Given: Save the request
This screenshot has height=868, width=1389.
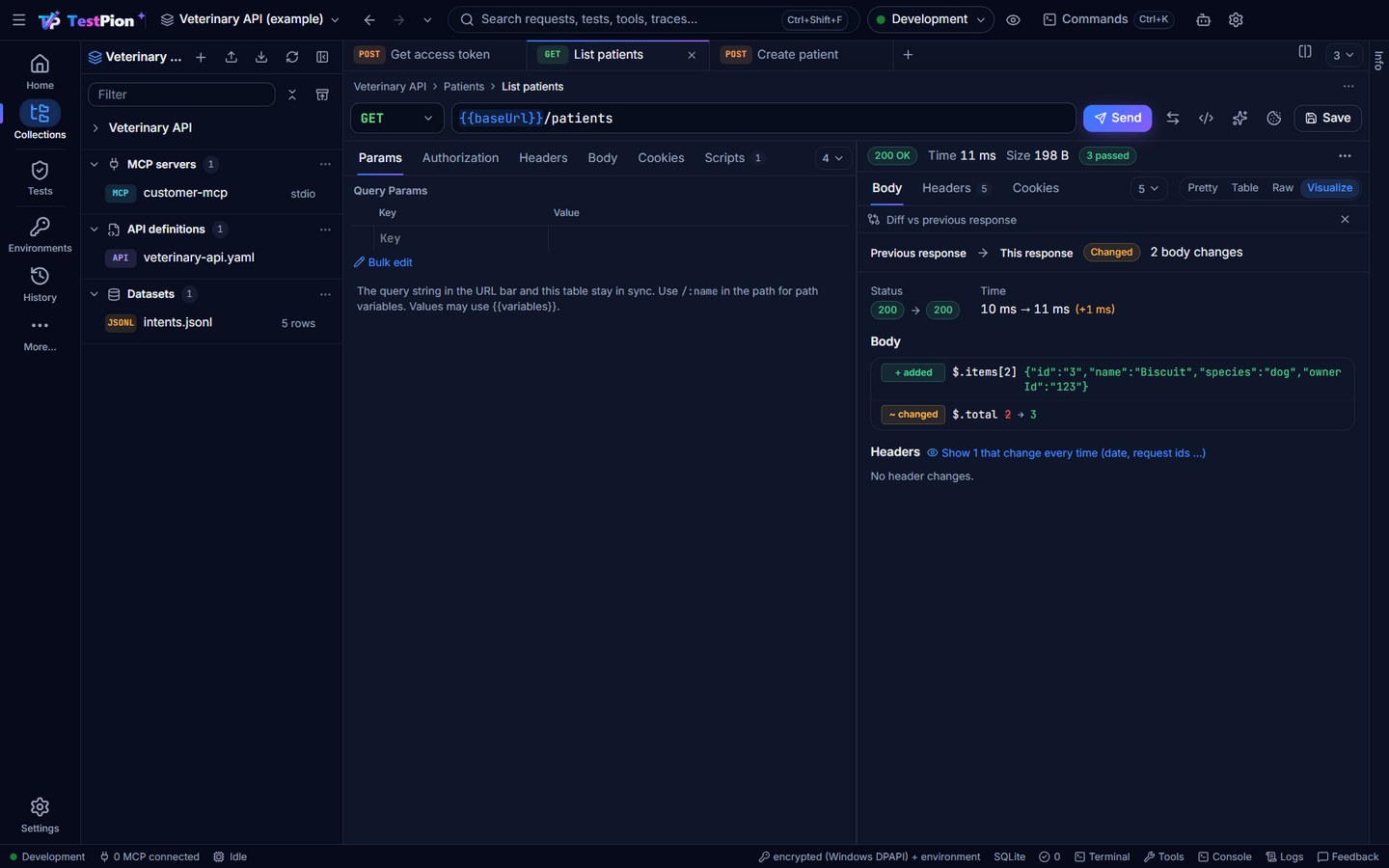Looking at the screenshot, I should tap(1327, 118).
